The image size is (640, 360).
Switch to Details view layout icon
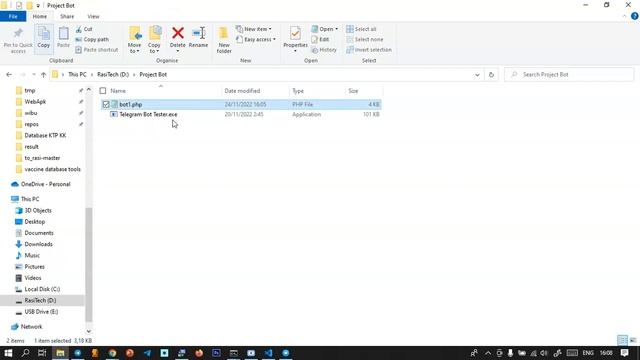[622, 340]
